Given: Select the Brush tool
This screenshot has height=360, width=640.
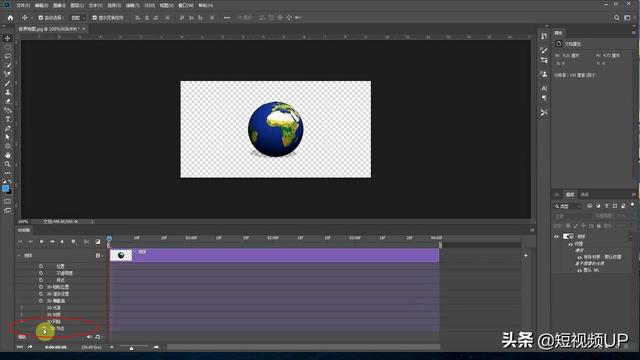Looking at the screenshot, I should (7, 83).
